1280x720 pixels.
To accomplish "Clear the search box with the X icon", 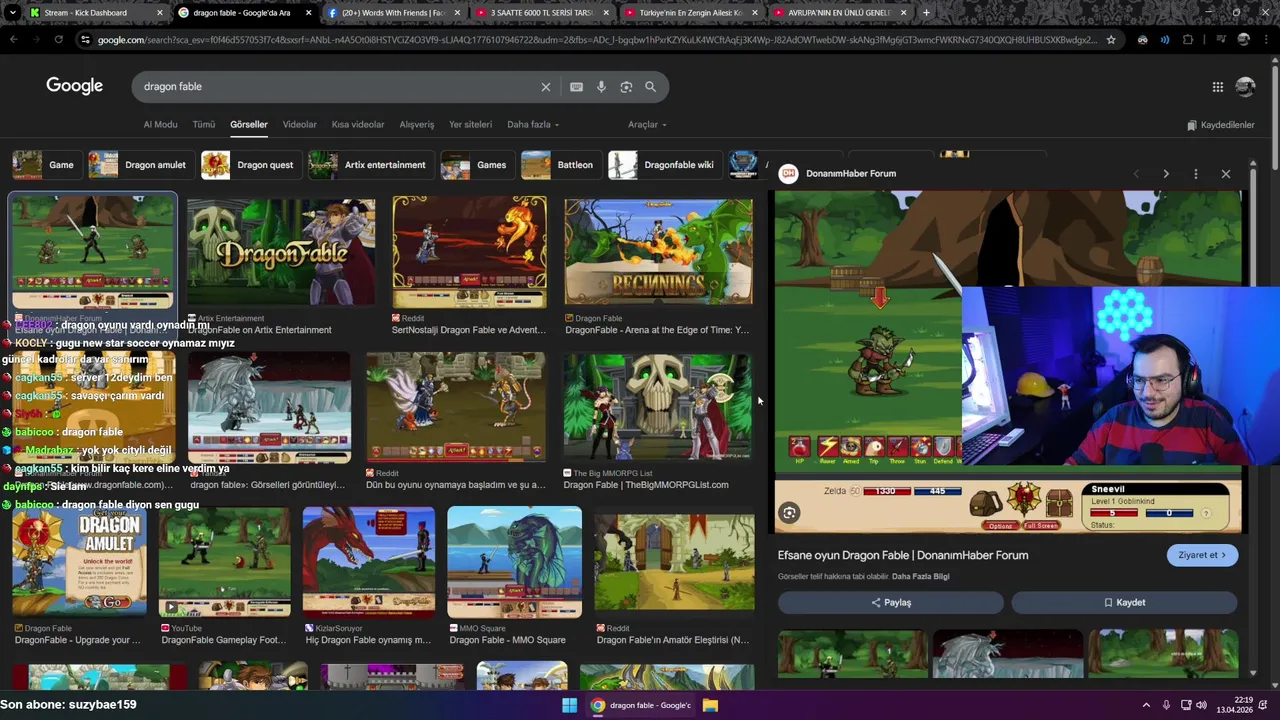I will click(546, 87).
